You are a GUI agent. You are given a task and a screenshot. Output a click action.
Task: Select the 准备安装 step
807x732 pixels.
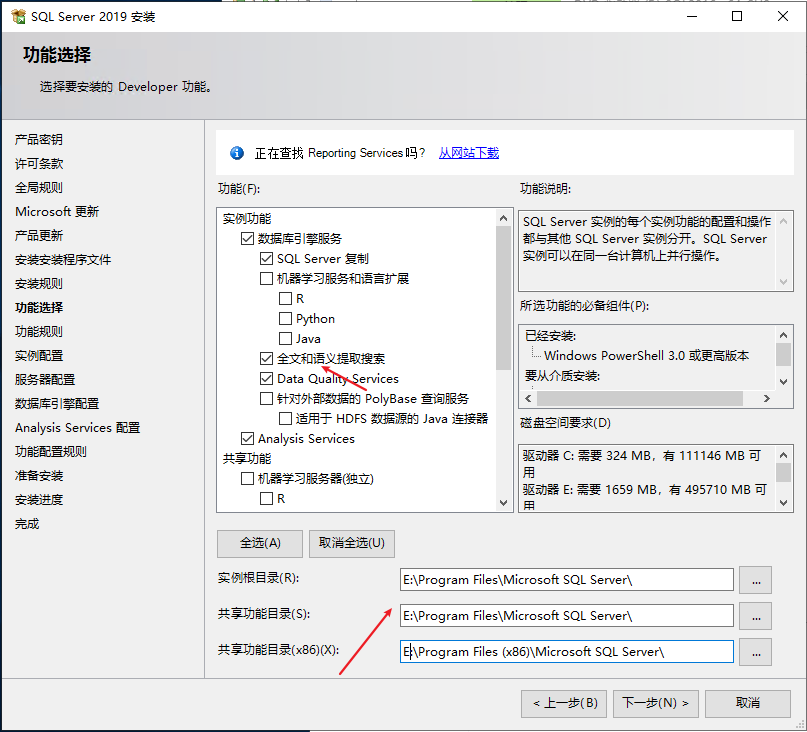(39, 476)
